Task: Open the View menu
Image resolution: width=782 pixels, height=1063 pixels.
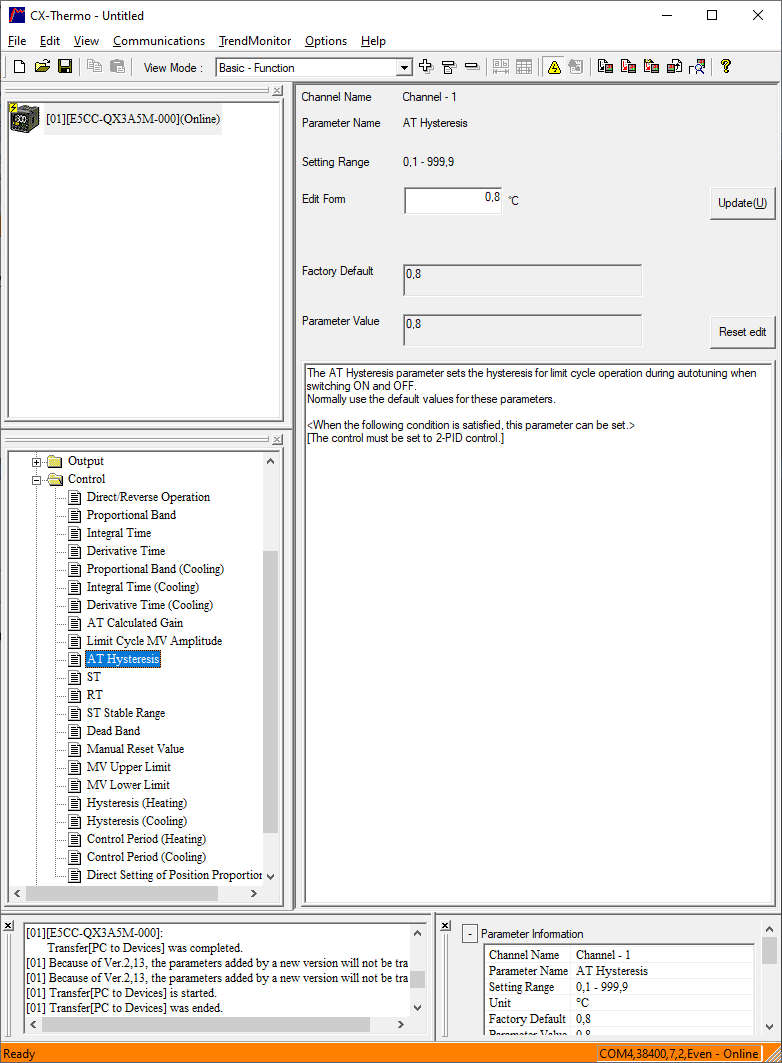Action: pyautogui.click(x=86, y=41)
